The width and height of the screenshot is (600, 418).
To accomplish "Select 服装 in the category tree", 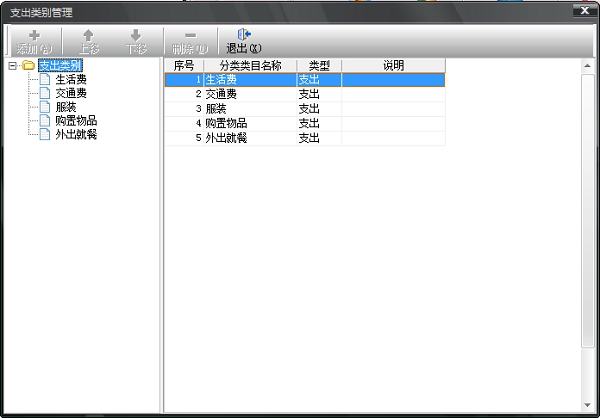I will point(66,107).
